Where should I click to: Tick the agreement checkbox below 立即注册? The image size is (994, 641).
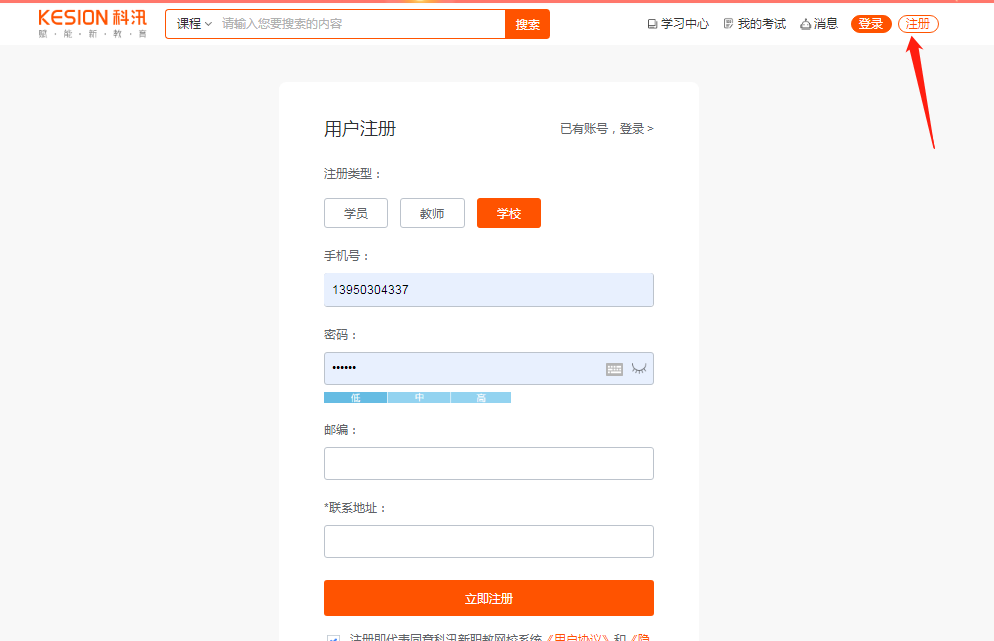coord(333,637)
